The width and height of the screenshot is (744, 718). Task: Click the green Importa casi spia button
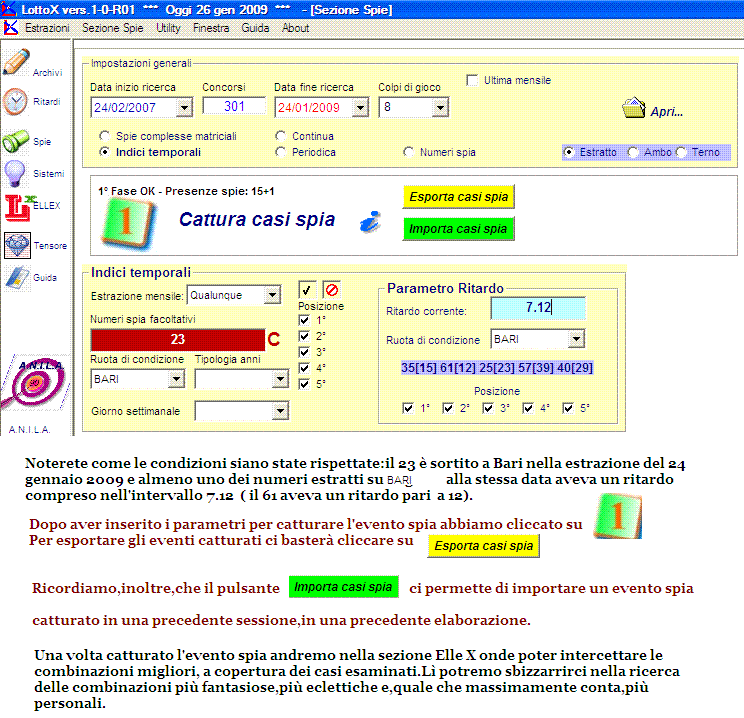[458, 229]
